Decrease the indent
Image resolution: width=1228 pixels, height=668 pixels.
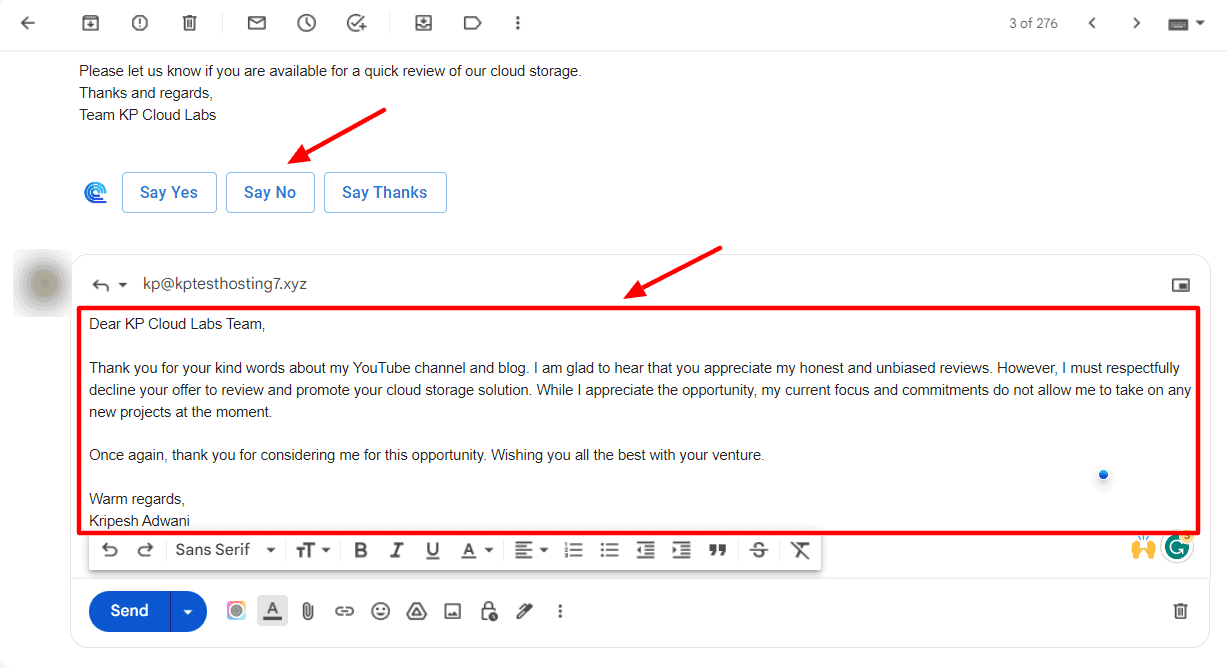click(x=646, y=550)
